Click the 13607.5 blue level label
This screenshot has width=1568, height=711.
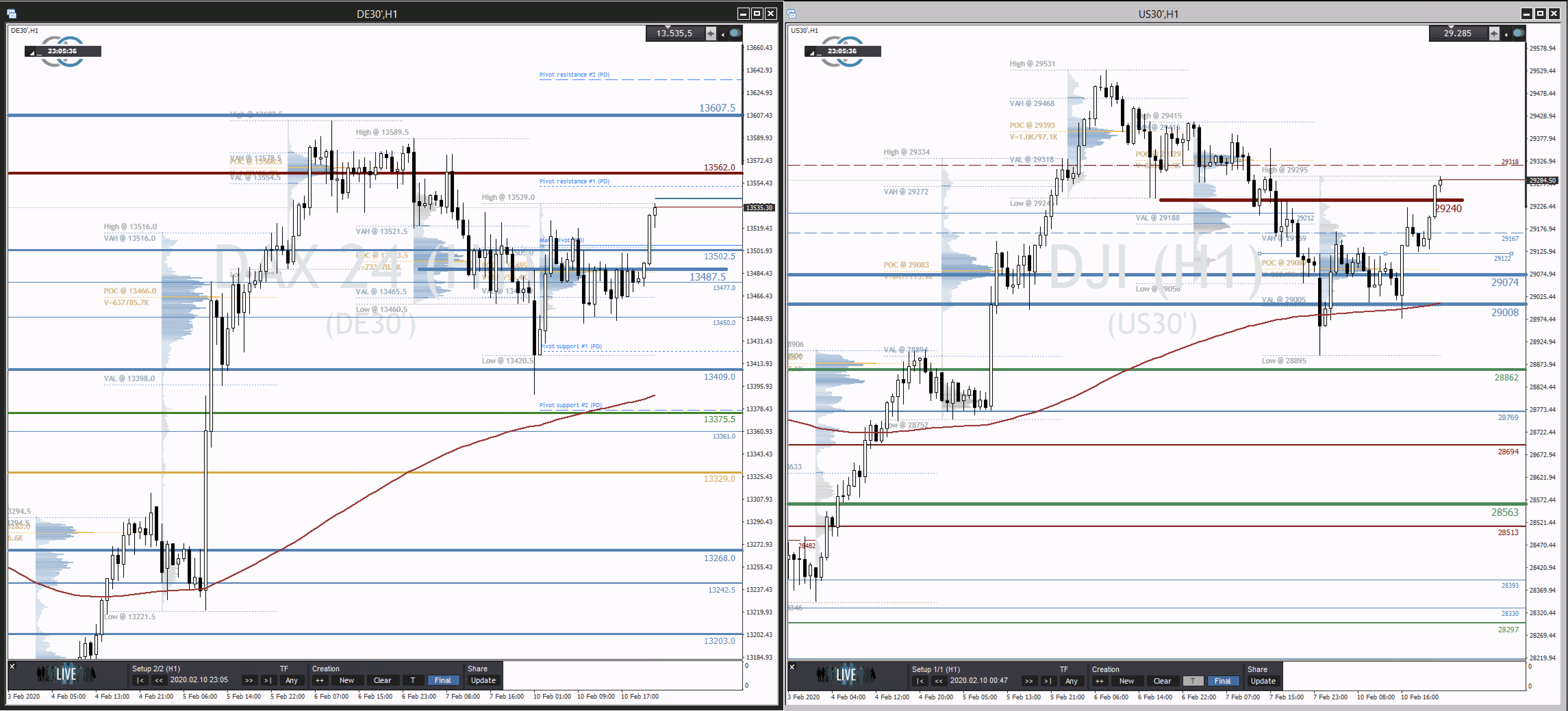point(717,108)
